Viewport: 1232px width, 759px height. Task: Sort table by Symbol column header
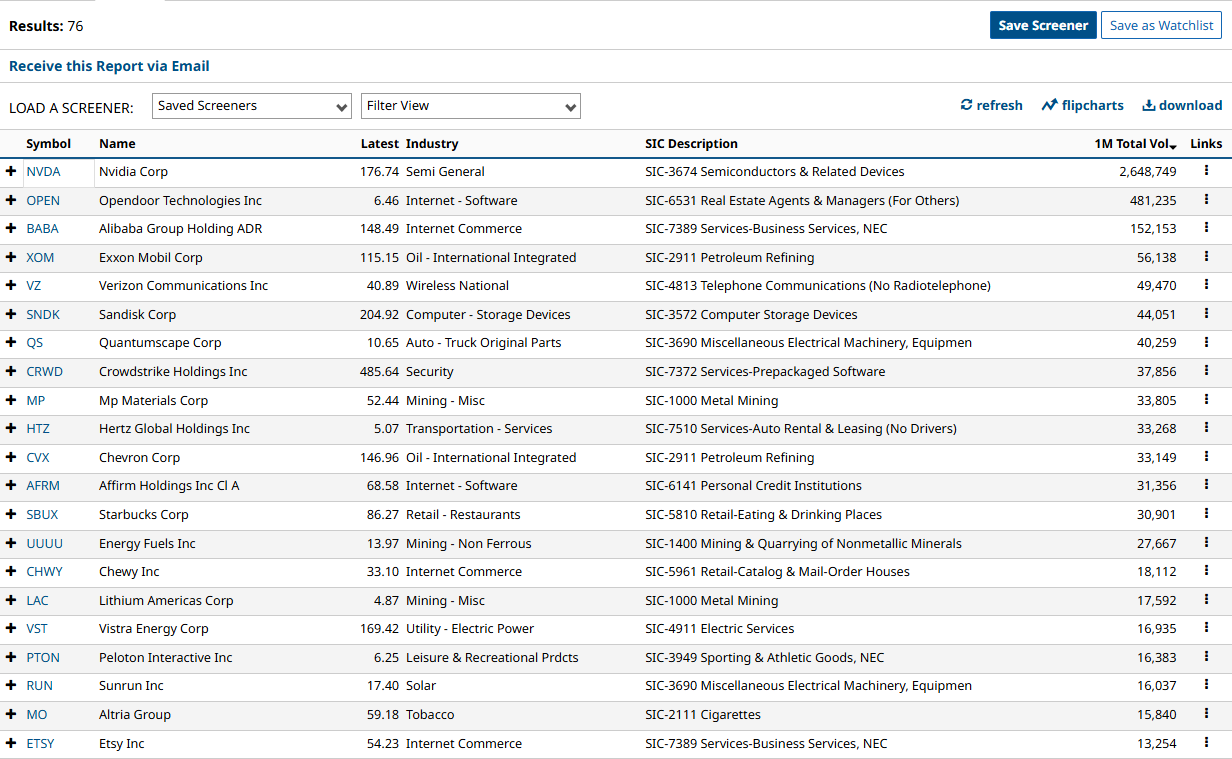coord(48,144)
